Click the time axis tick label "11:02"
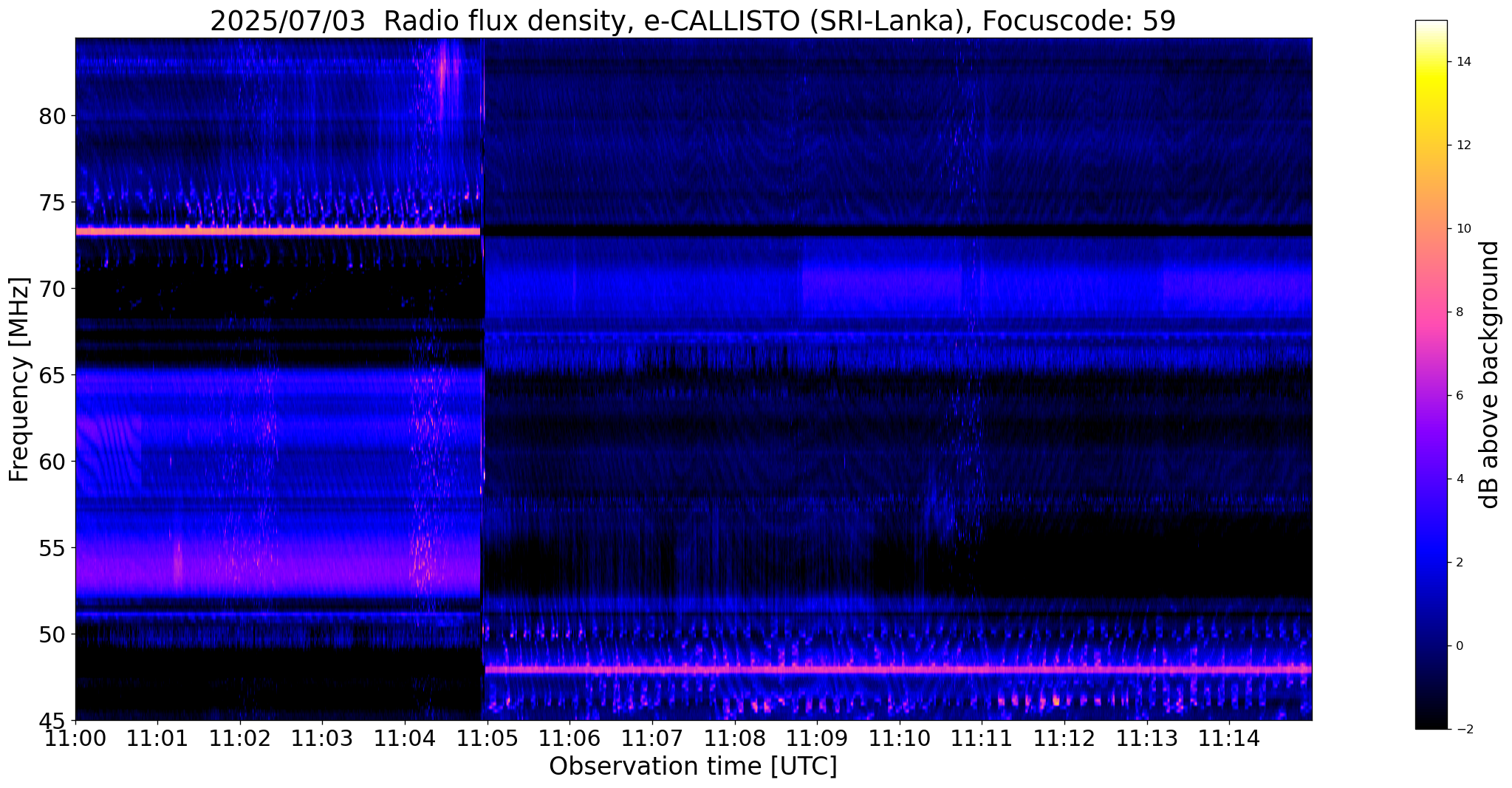This screenshot has height=788, width=1512. click(x=240, y=739)
